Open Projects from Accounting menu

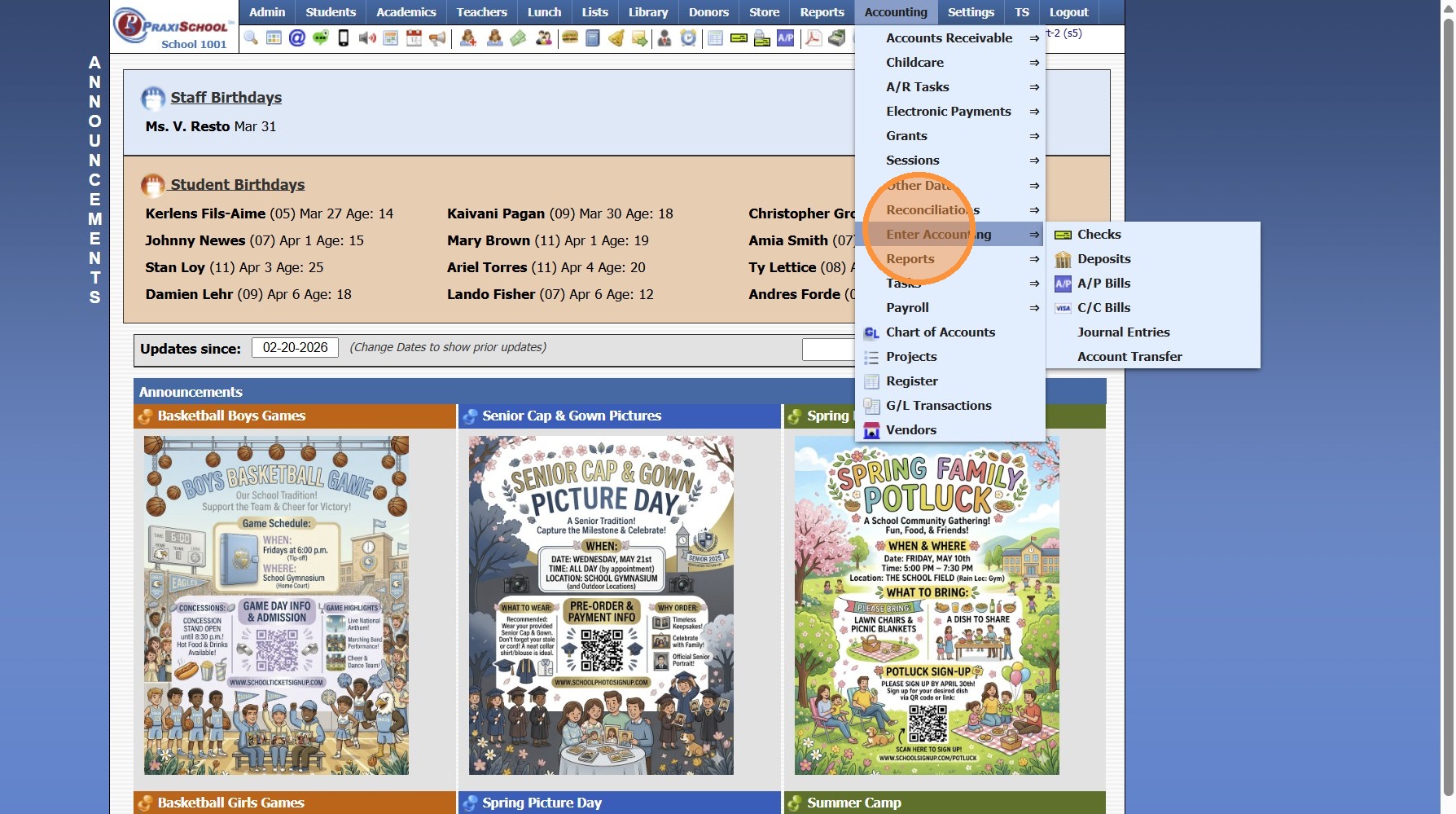[x=950, y=357]
